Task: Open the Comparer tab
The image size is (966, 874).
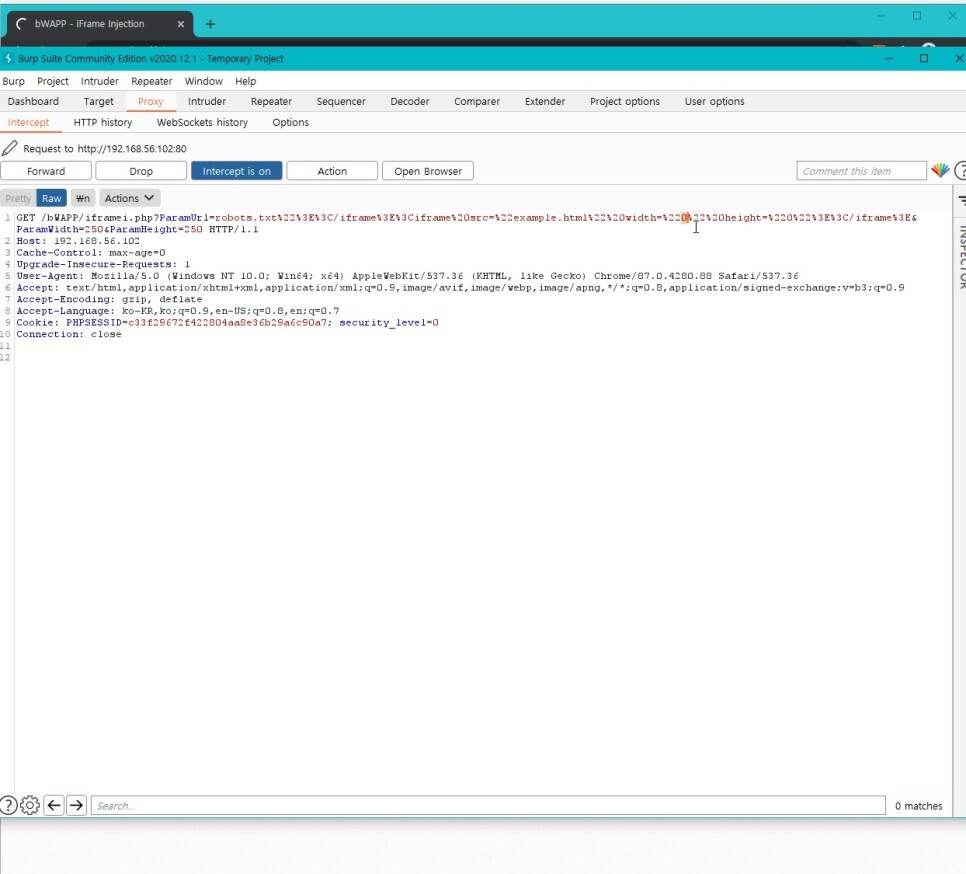Action: (x=477, y=102)
